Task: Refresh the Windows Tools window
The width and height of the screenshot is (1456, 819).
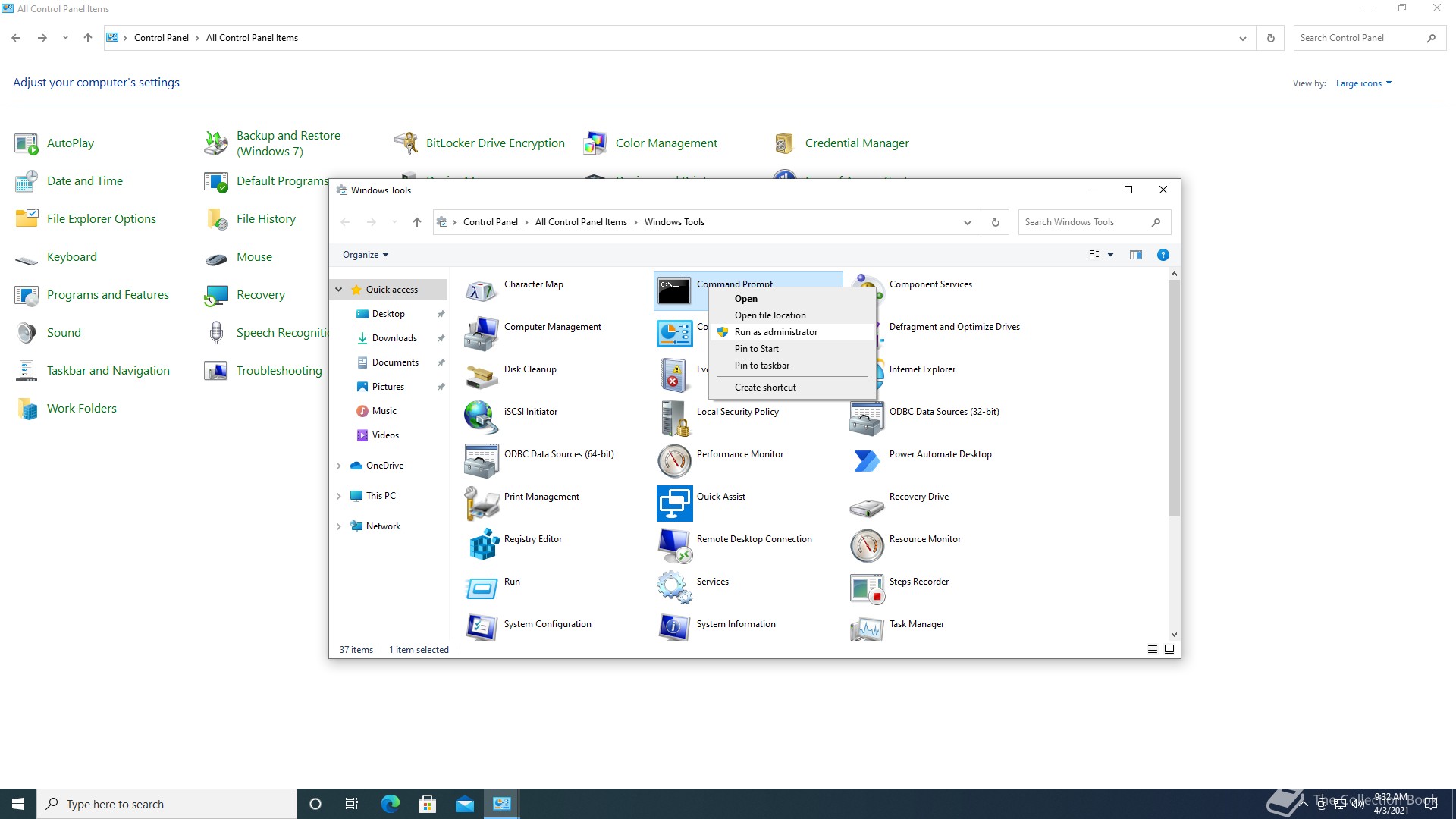Action: (995, 222)
